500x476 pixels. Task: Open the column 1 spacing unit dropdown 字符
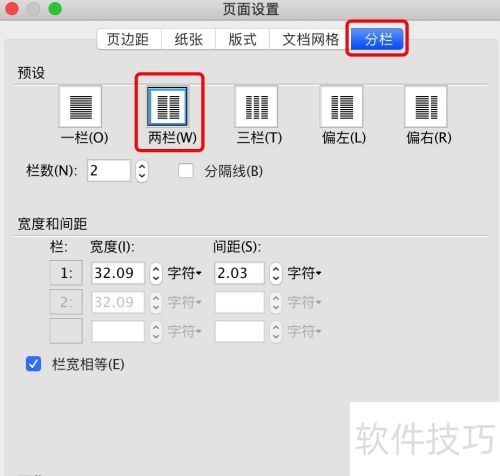304,273
